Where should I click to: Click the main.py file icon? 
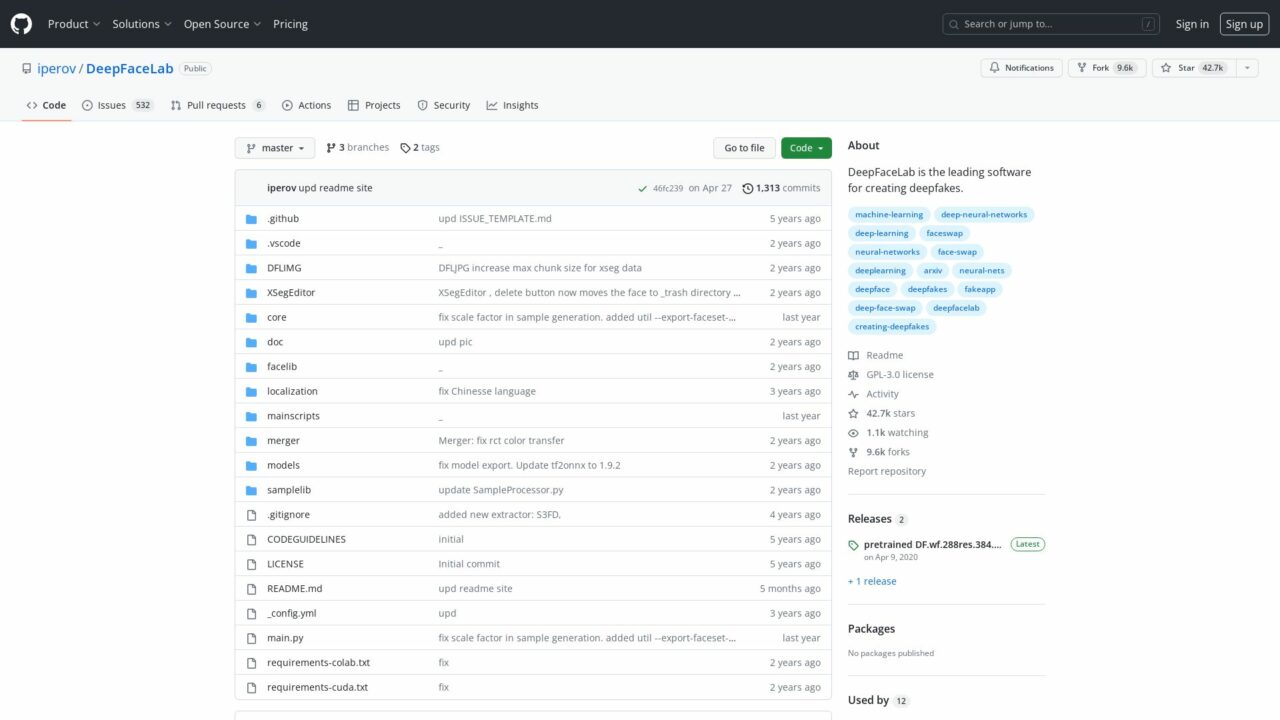251,638
